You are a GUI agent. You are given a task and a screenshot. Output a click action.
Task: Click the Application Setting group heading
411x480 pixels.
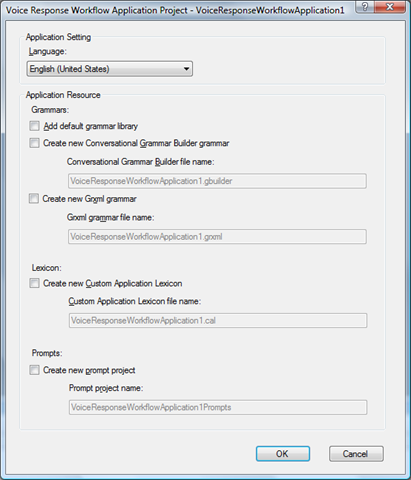coord(58,37)
